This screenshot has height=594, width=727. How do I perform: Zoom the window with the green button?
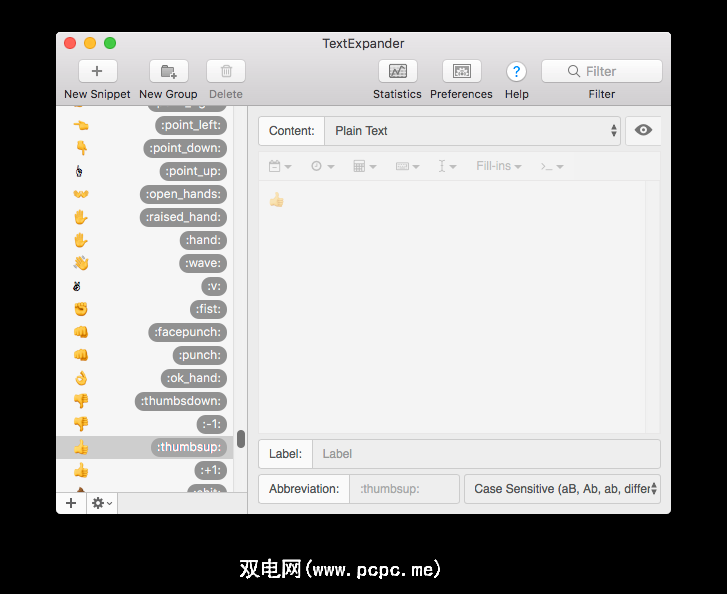tap(110, 43)
